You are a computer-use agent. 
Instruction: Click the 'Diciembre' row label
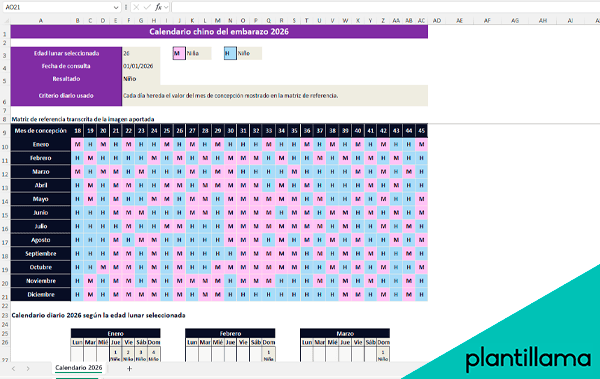point(41,294)
